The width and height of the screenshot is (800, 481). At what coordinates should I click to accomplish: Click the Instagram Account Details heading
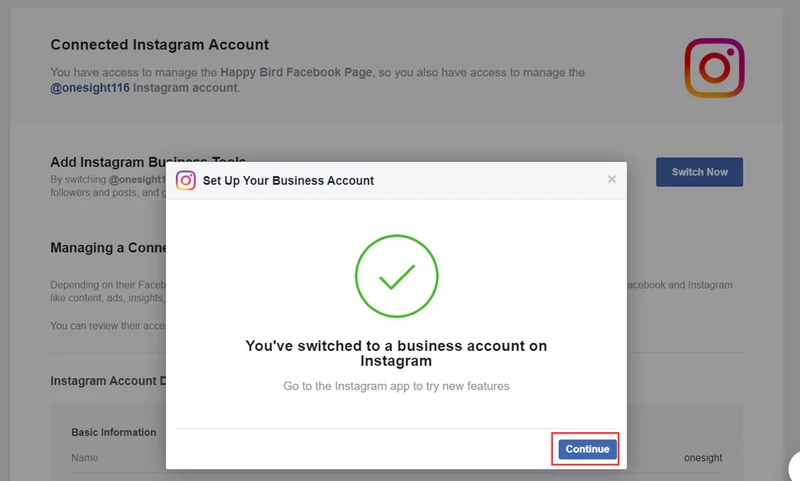point(108,381)
